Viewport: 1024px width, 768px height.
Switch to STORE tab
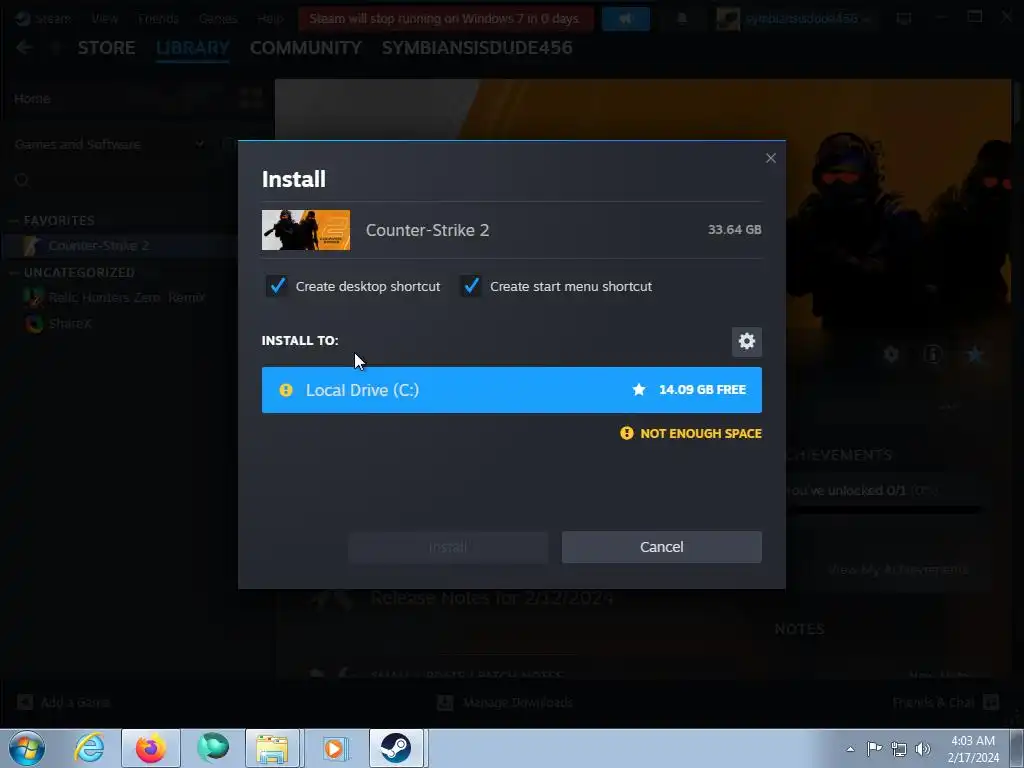tap(106, 48)
